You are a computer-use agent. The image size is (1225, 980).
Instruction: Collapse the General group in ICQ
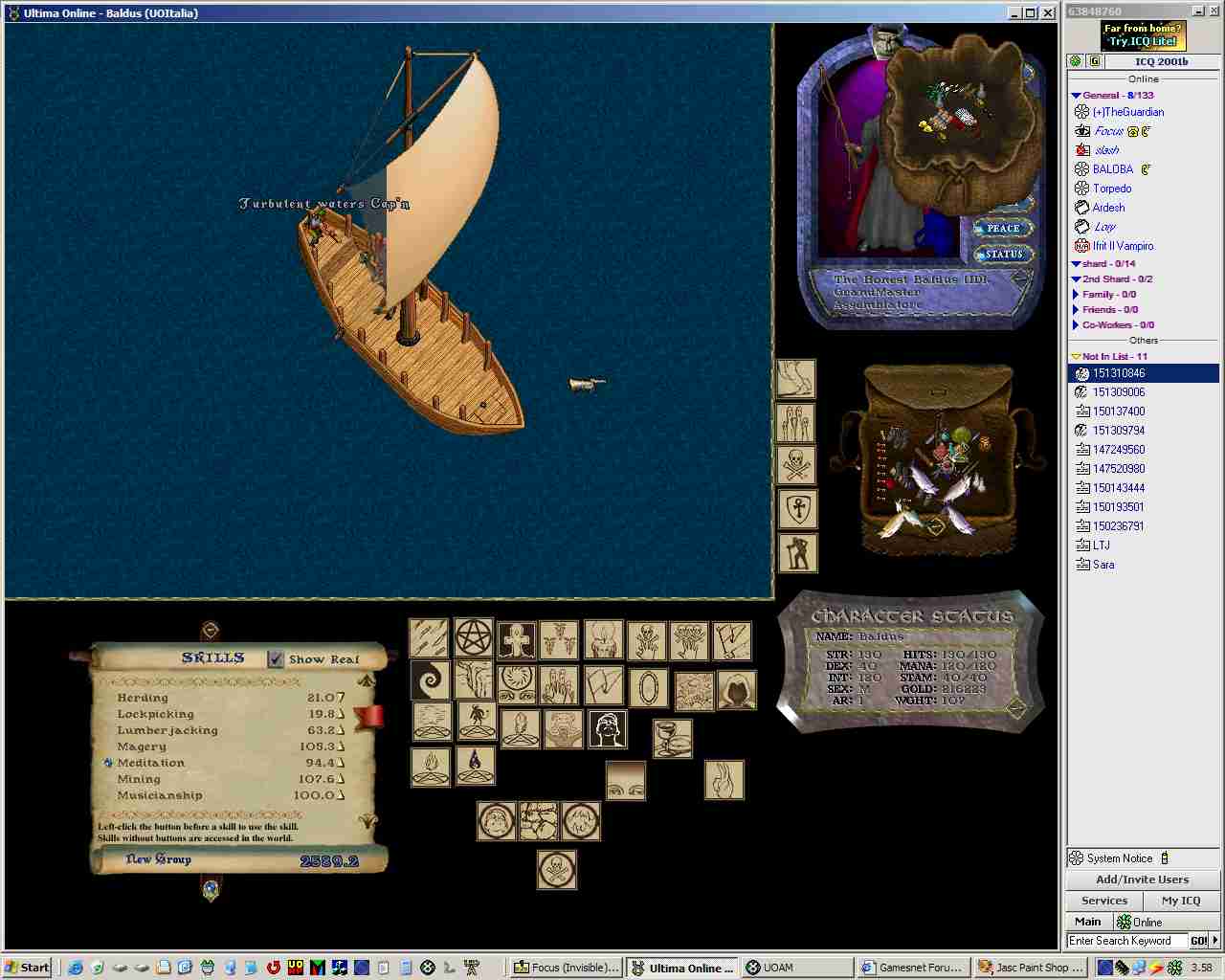coord(1076,95)
